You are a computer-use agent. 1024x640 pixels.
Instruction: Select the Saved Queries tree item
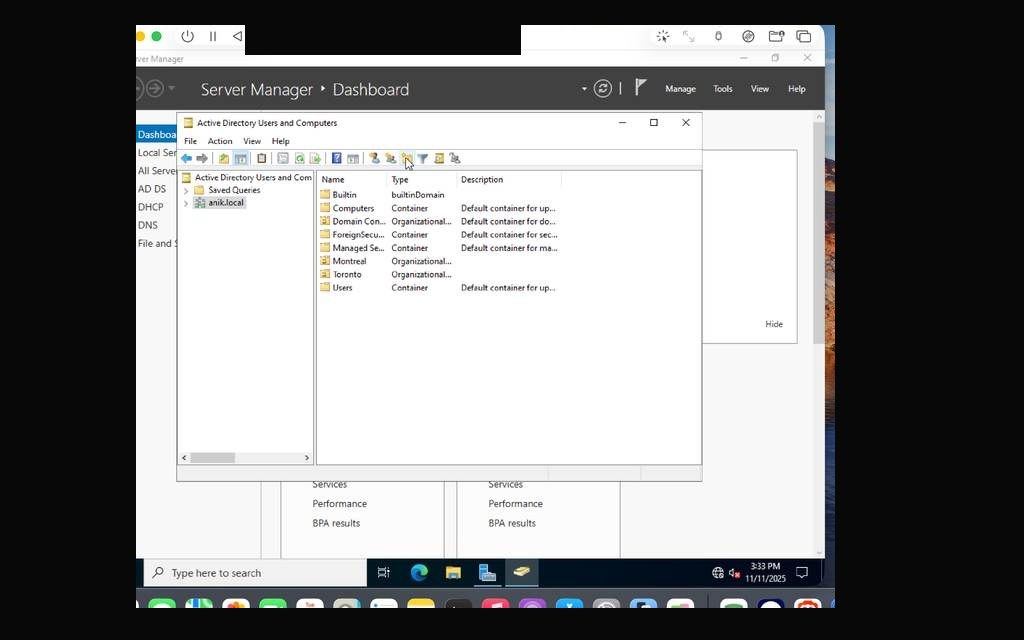pos(234,190)
